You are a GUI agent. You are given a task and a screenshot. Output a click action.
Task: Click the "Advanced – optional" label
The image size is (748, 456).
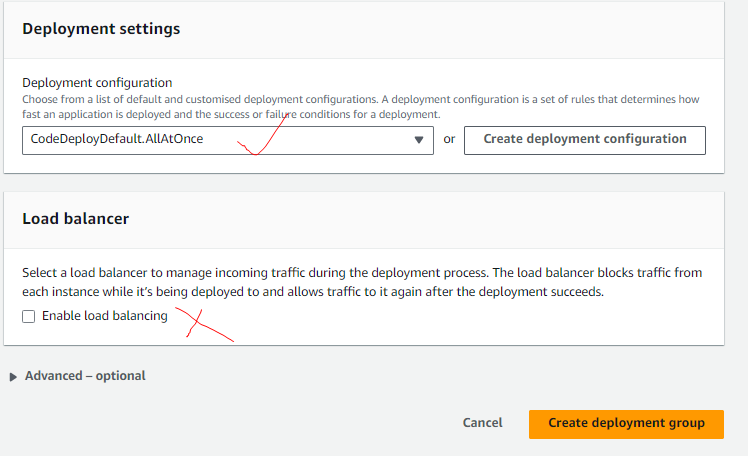click(x=85, y=376)
